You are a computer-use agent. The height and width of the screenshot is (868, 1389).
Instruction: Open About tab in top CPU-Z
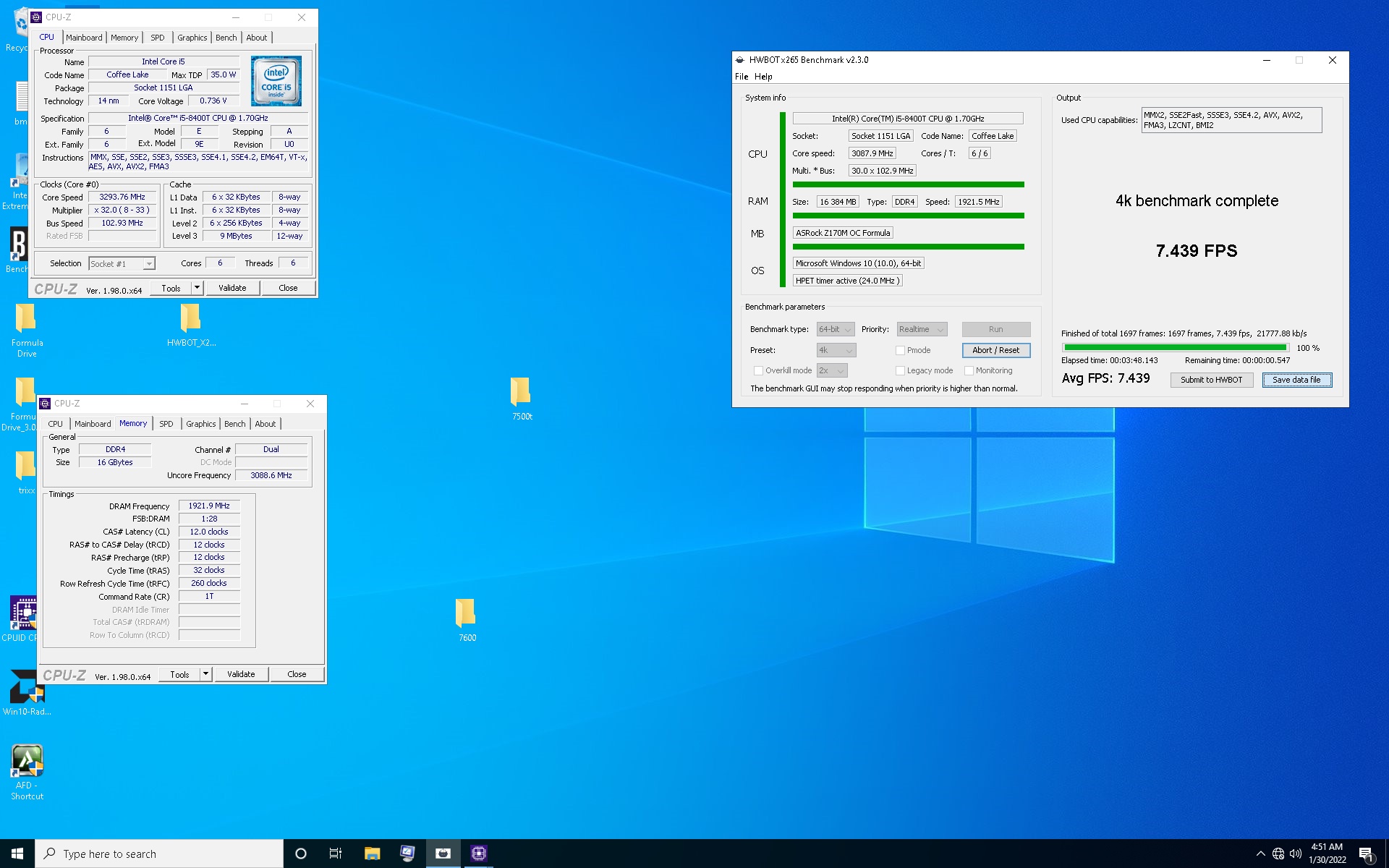(x=257, y=38)
